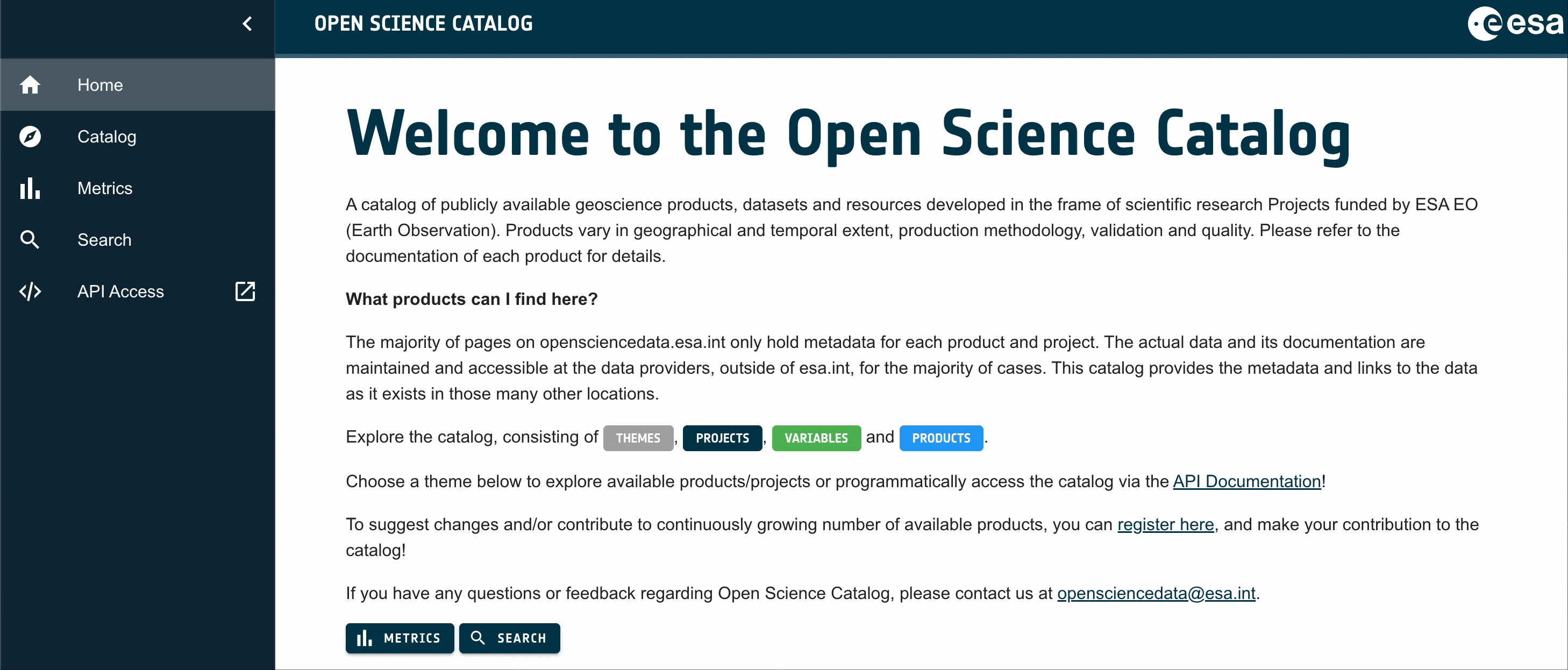Collapse the sidebar with the chevron arrow
The height and width of the screenshot is (670, 1568).
(247, 24)
